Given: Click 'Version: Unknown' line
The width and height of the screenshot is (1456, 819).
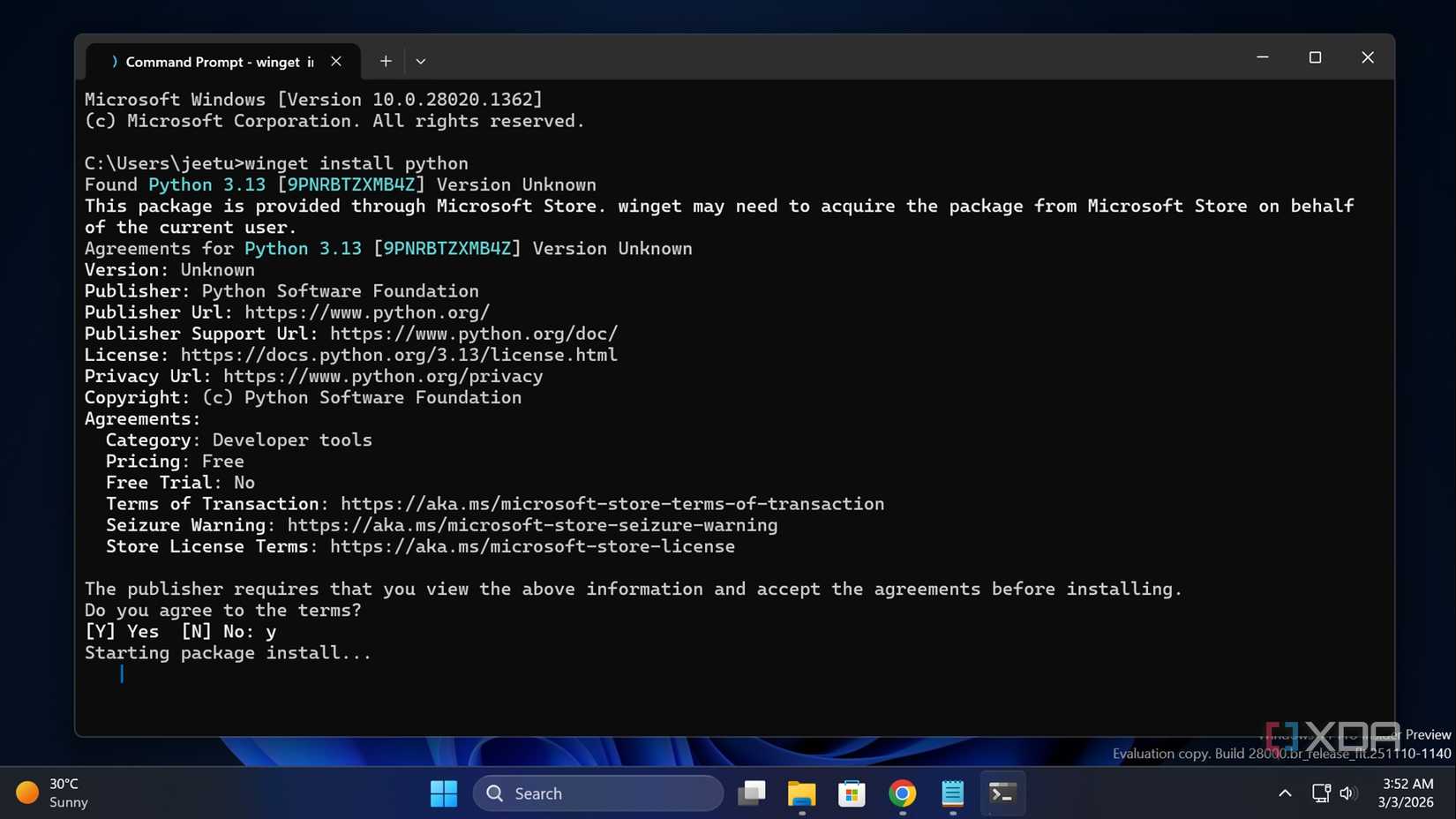Looking at the screenshot, I should tap(169, 270).
